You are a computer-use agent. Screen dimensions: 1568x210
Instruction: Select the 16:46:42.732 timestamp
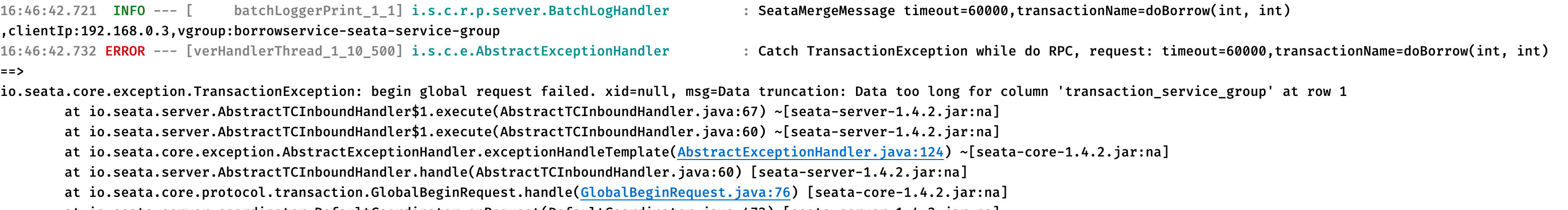click(49, 51)
